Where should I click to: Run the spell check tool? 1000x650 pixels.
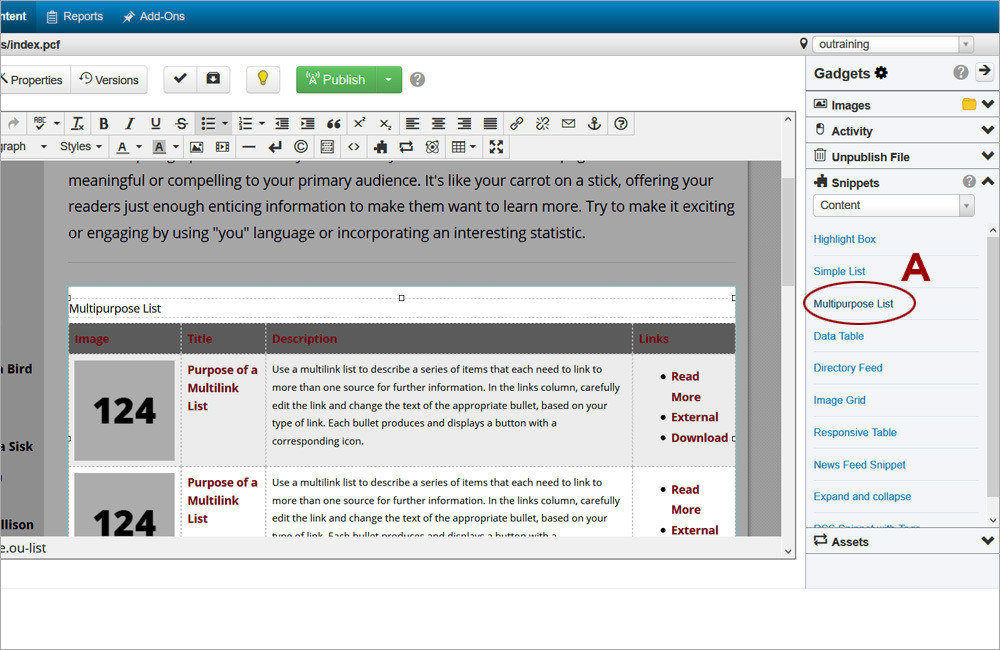pos(40,124)
